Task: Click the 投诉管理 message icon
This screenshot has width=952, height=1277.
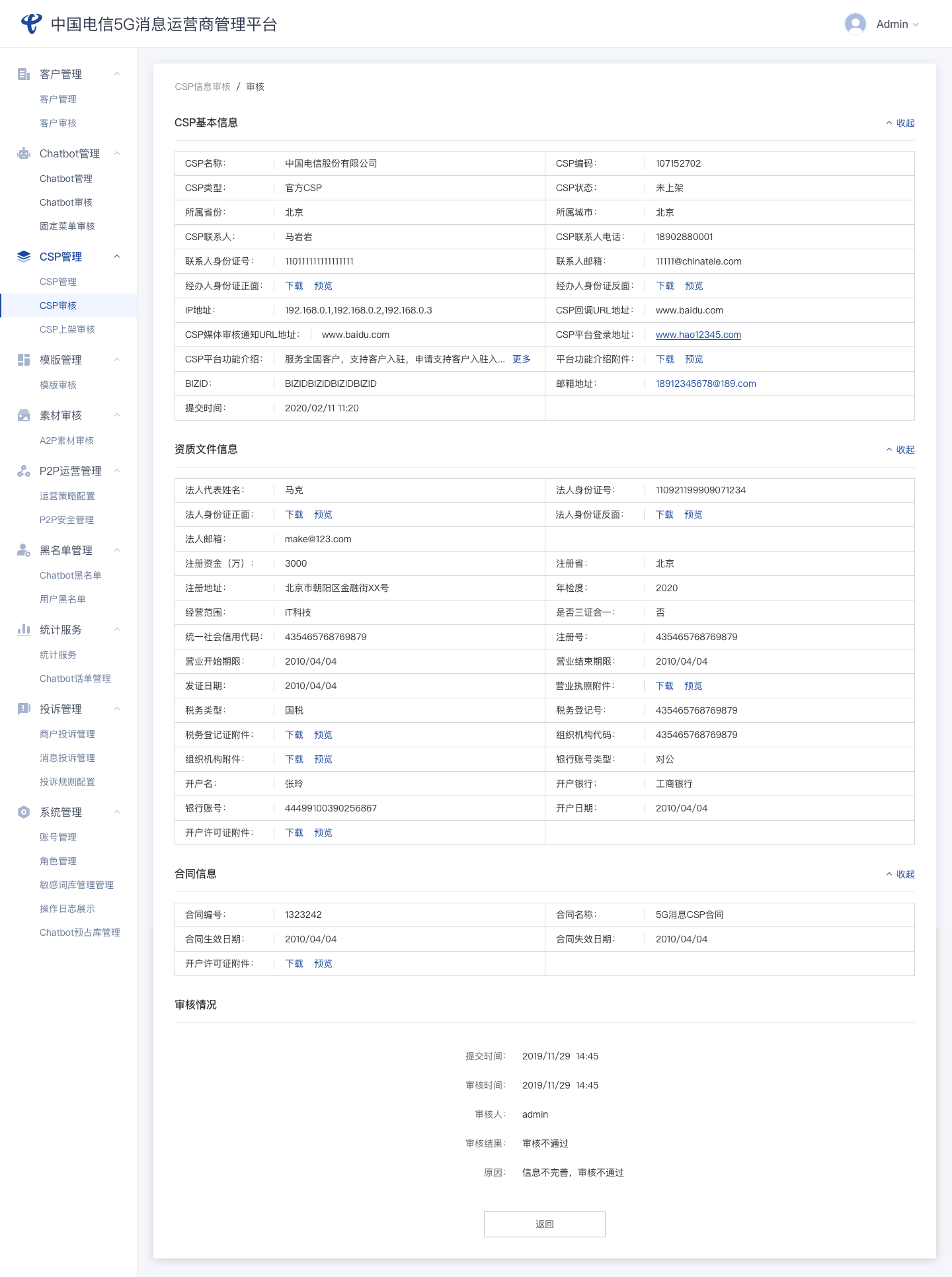Action: [x=24, y=709]
